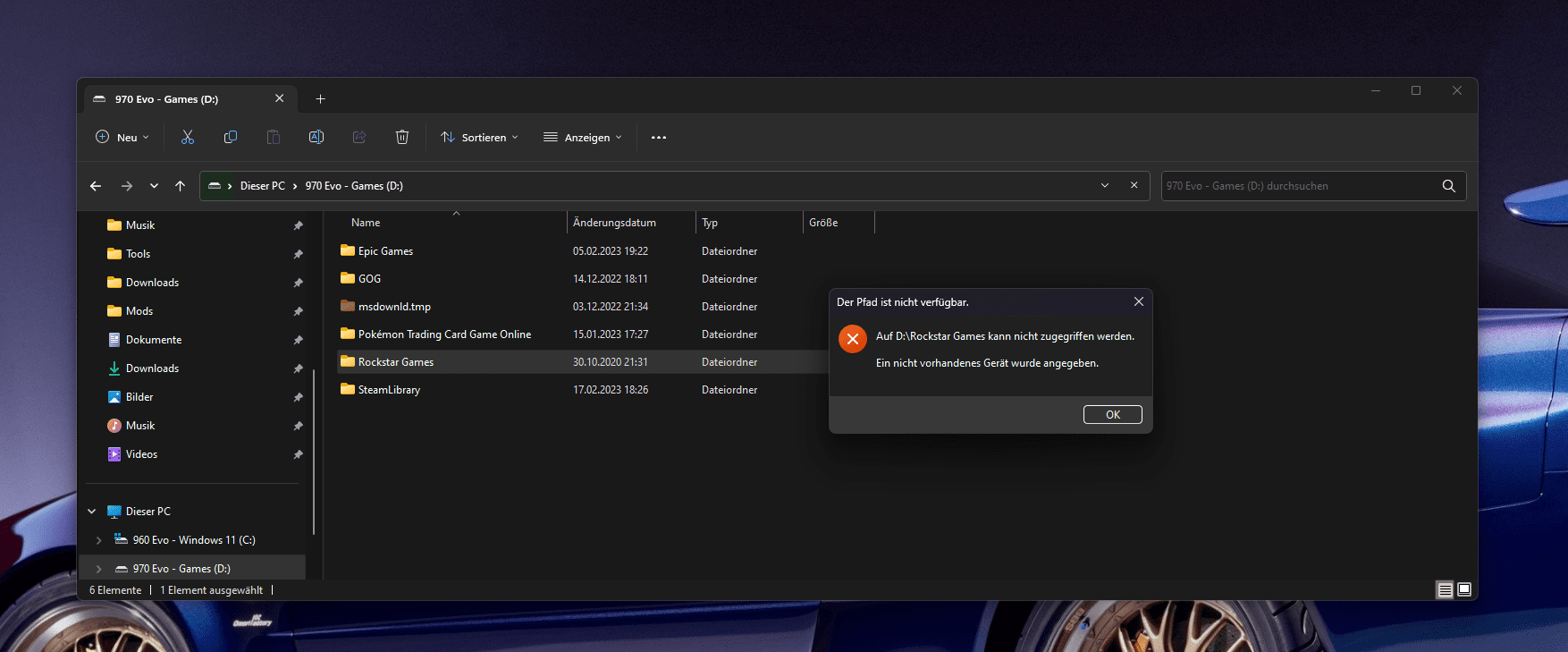Viewport: 1568px width, 652px height.
Task: Select the Rockstar Games folder
Action: tap(396, 362)
